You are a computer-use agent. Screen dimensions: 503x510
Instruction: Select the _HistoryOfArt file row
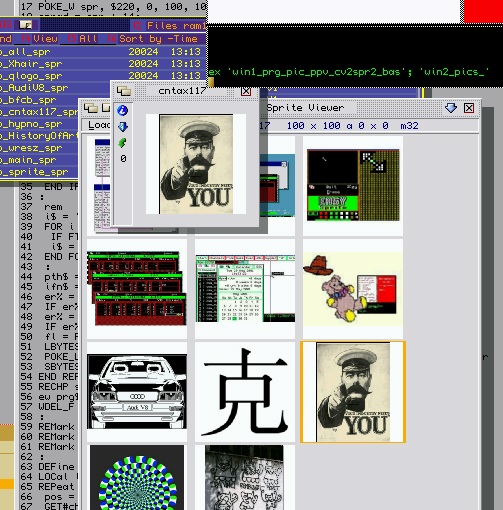click(x=39, y=136)
